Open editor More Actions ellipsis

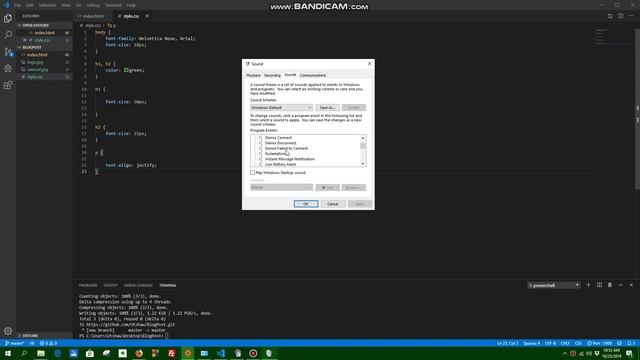[631, 16]
